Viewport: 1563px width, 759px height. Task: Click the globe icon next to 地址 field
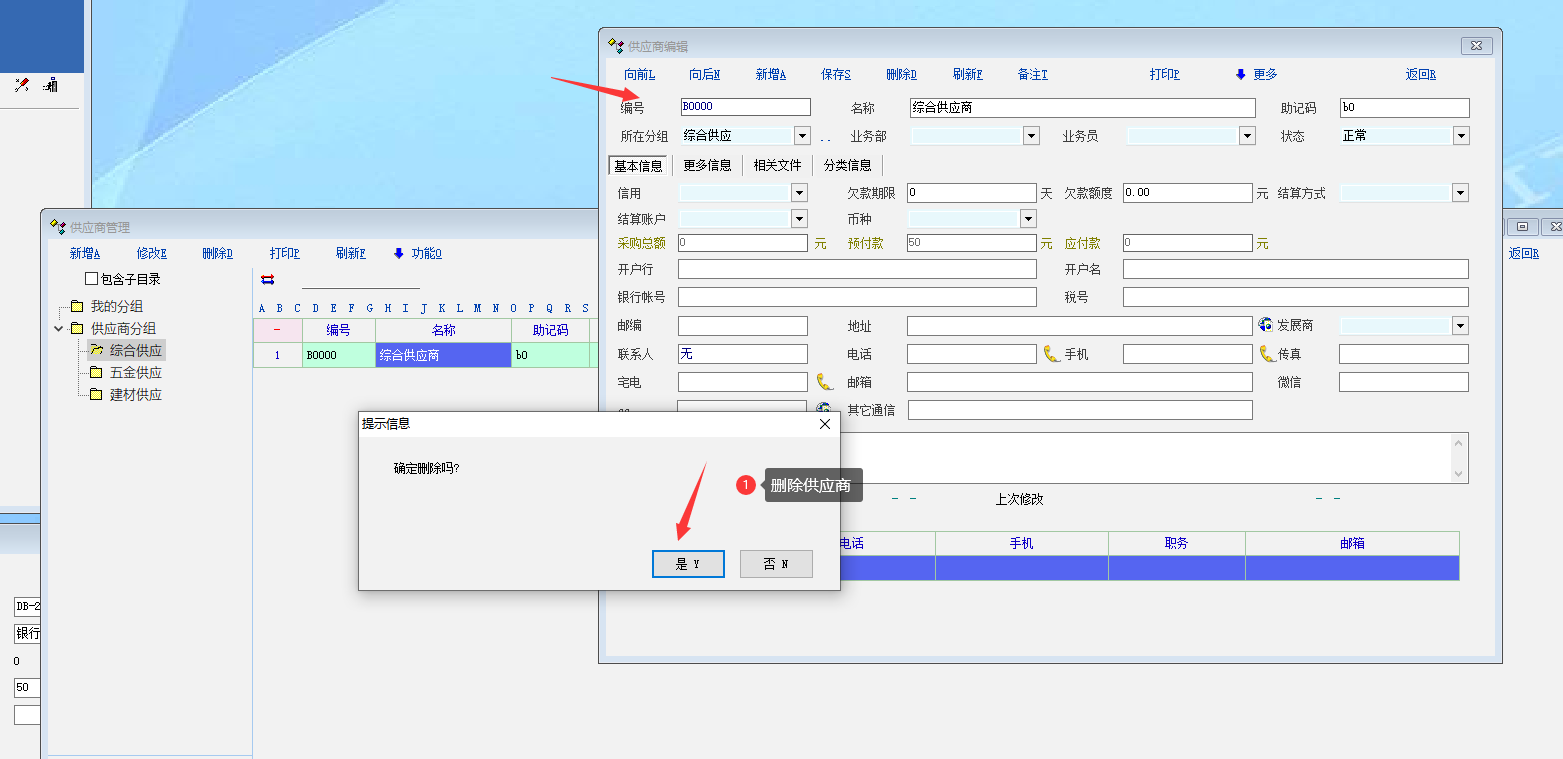1265,326
